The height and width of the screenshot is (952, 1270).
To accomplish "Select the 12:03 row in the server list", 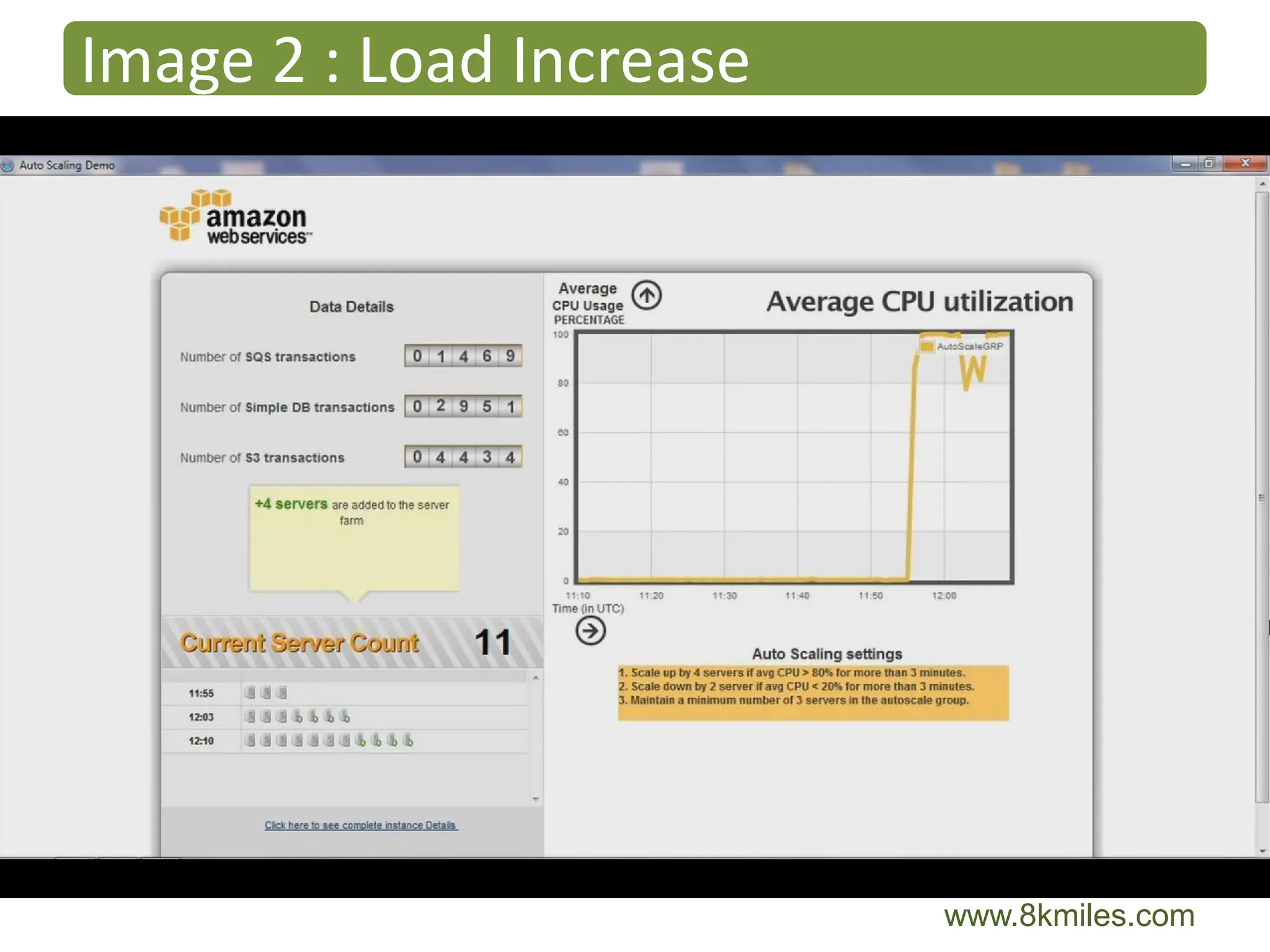I will 345,717.
